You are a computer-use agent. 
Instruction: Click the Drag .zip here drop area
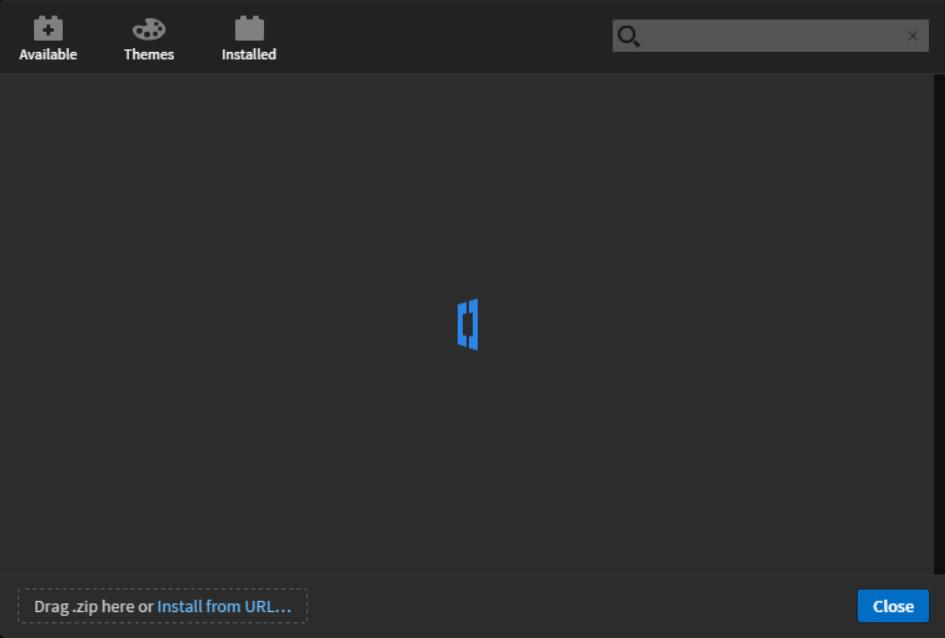point(163,606)
